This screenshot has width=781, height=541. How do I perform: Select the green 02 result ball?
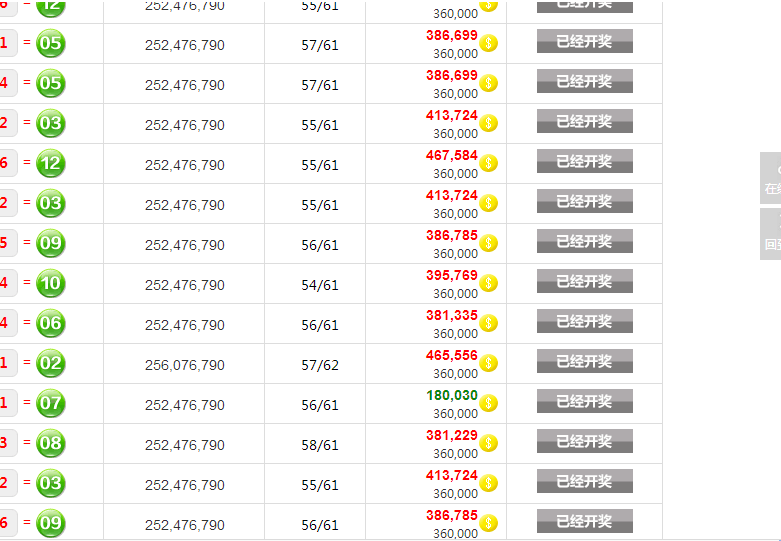tap(50, 363)
